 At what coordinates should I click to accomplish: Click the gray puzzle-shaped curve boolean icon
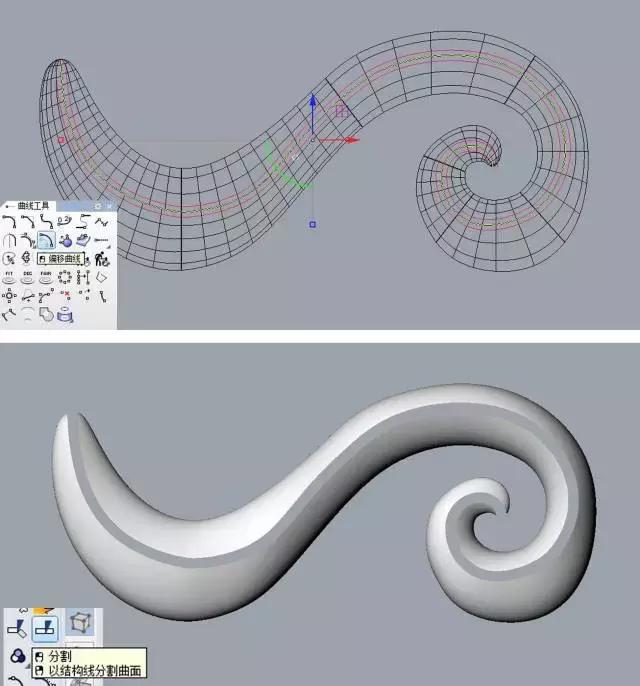(x=46, y=314)
